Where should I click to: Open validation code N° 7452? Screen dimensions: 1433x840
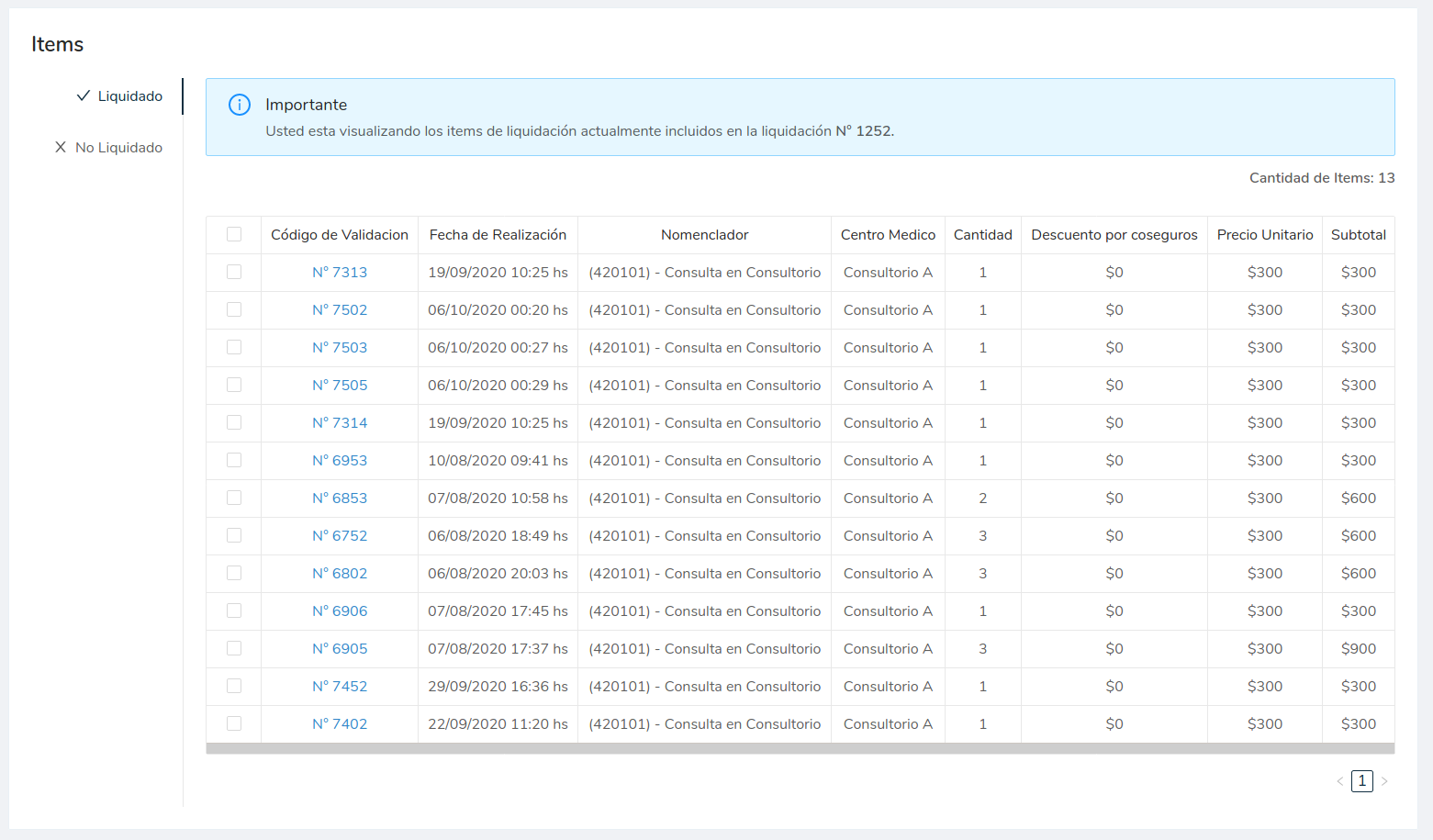(x=340, y=687)
